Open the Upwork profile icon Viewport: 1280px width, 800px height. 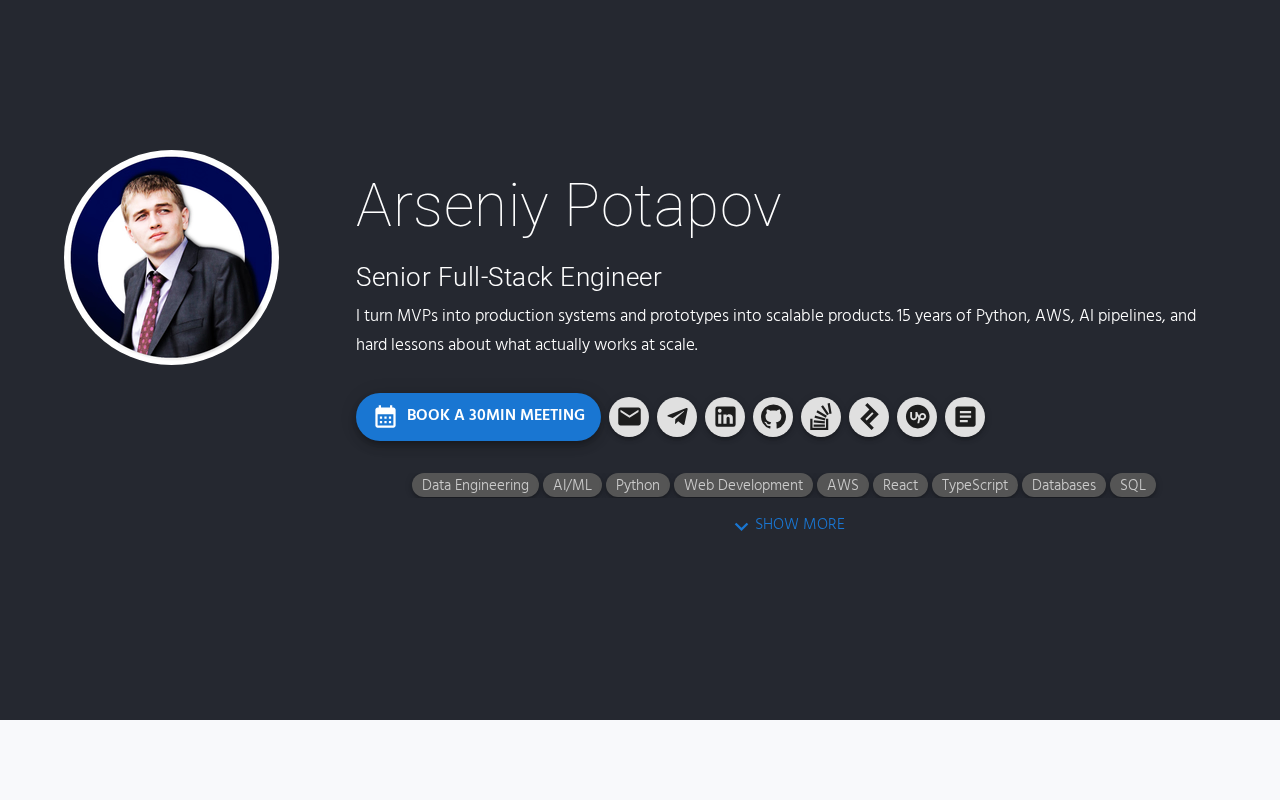[917, 417]
